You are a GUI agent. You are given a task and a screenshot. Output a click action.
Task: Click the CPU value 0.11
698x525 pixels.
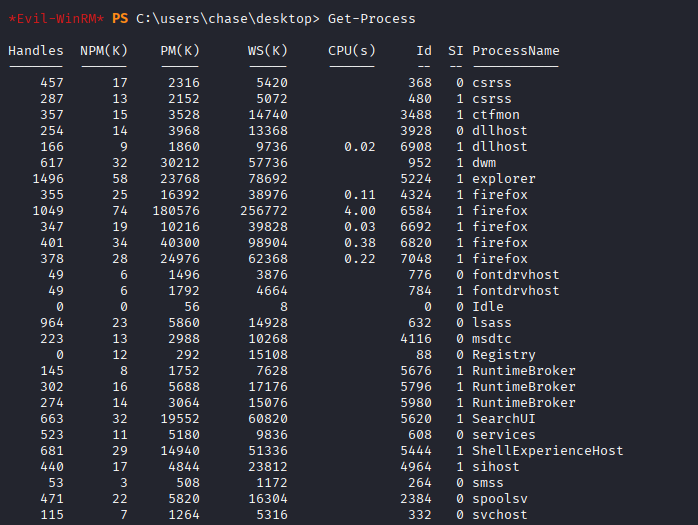pyautogui.click(x=360, y=195)
